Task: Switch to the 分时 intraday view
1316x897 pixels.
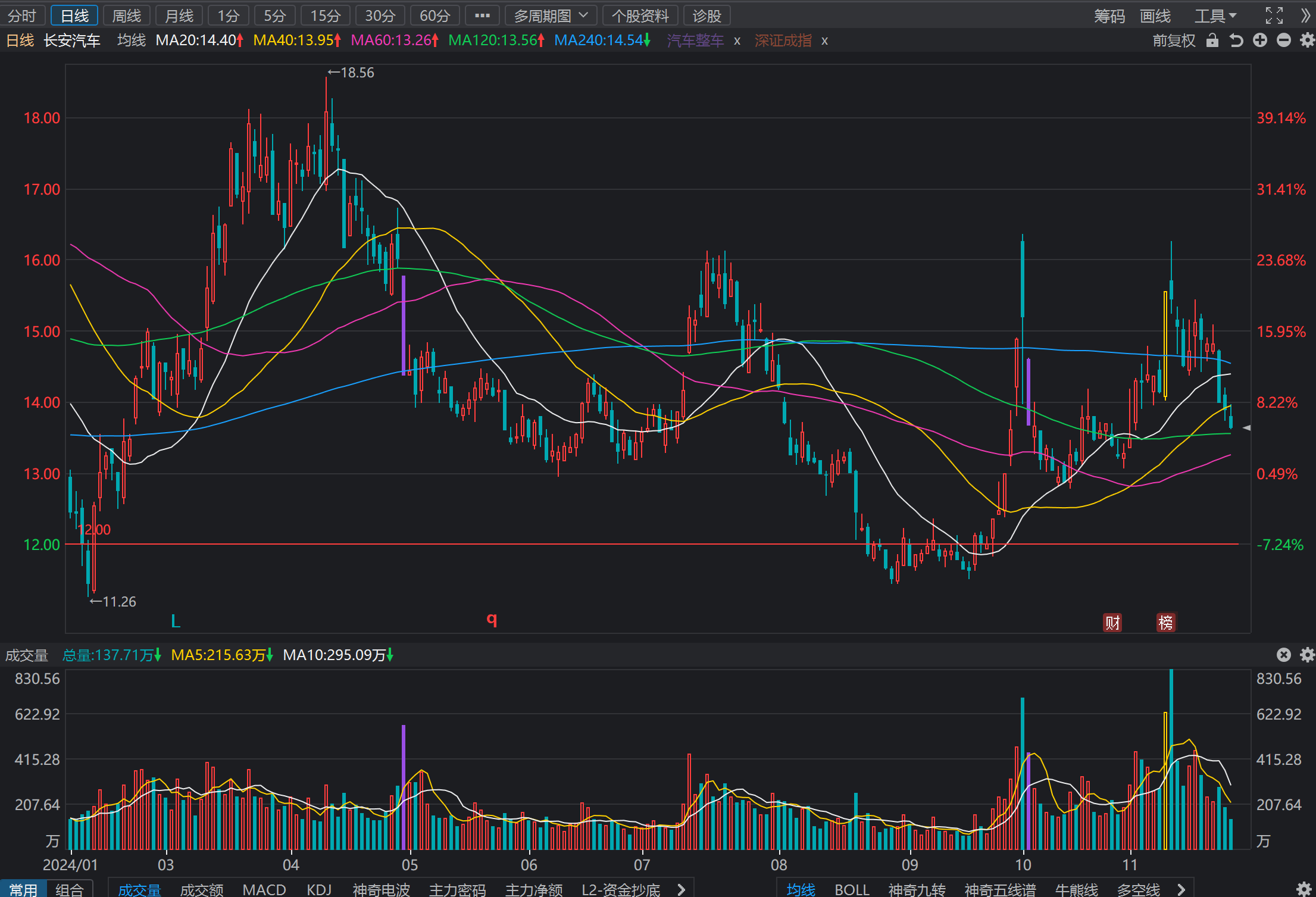Action: coord(22,16)
